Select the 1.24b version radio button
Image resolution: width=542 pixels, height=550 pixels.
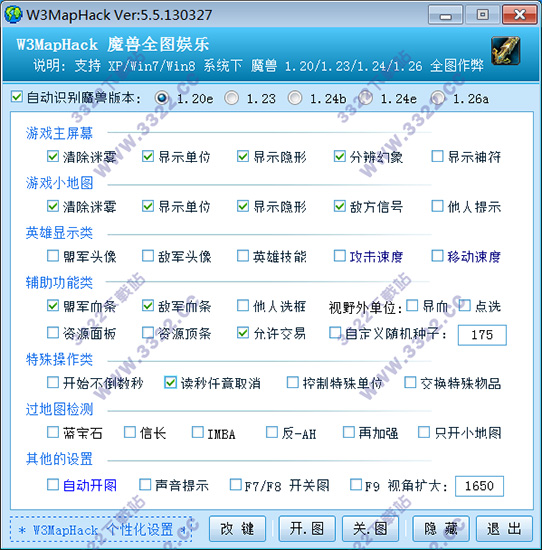click(295, 98)
